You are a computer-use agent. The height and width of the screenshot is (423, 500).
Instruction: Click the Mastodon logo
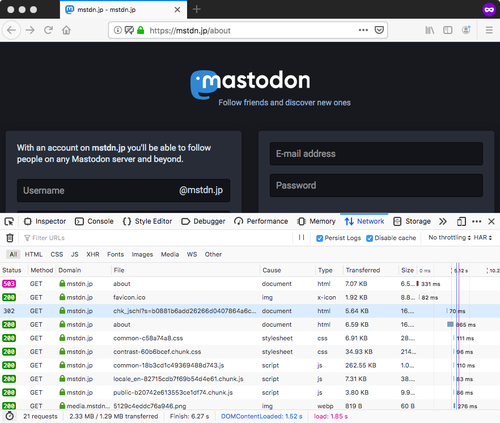pyautogui.click(x=250, y=84)
